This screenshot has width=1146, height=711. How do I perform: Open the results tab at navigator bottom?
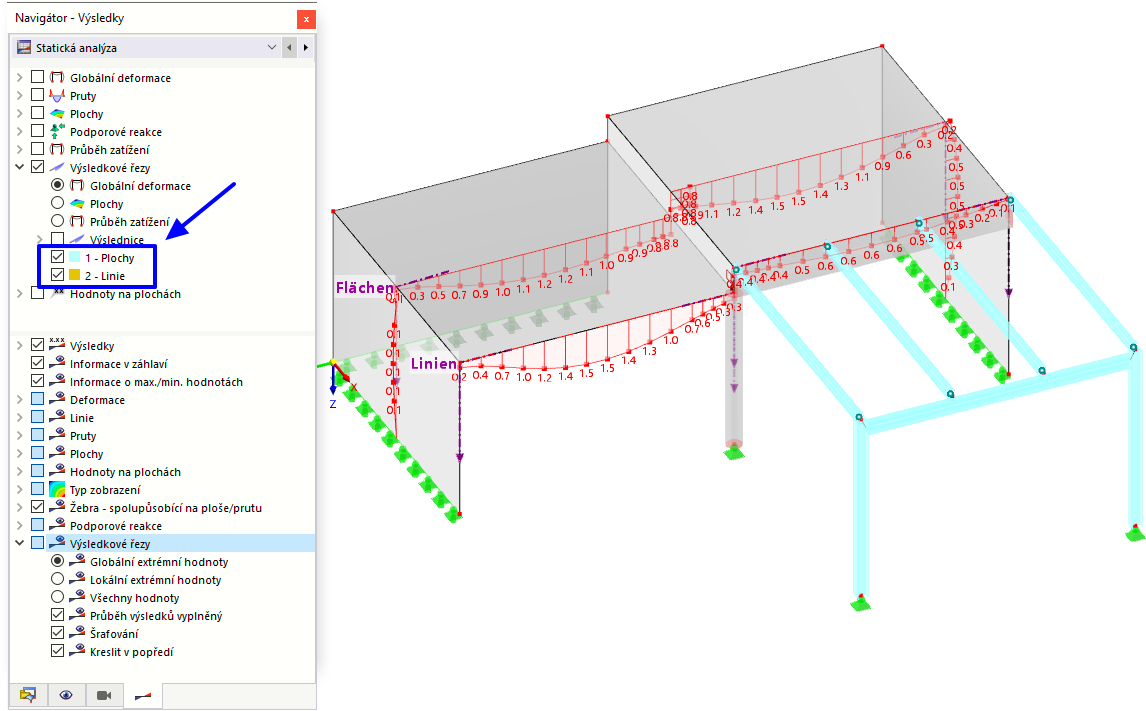coord(143,695)
